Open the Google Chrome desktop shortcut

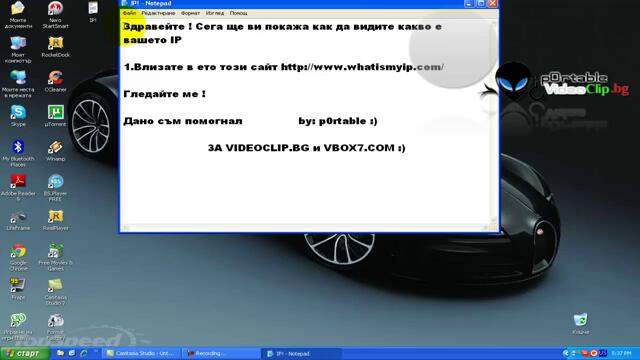[x=18, y=257]
